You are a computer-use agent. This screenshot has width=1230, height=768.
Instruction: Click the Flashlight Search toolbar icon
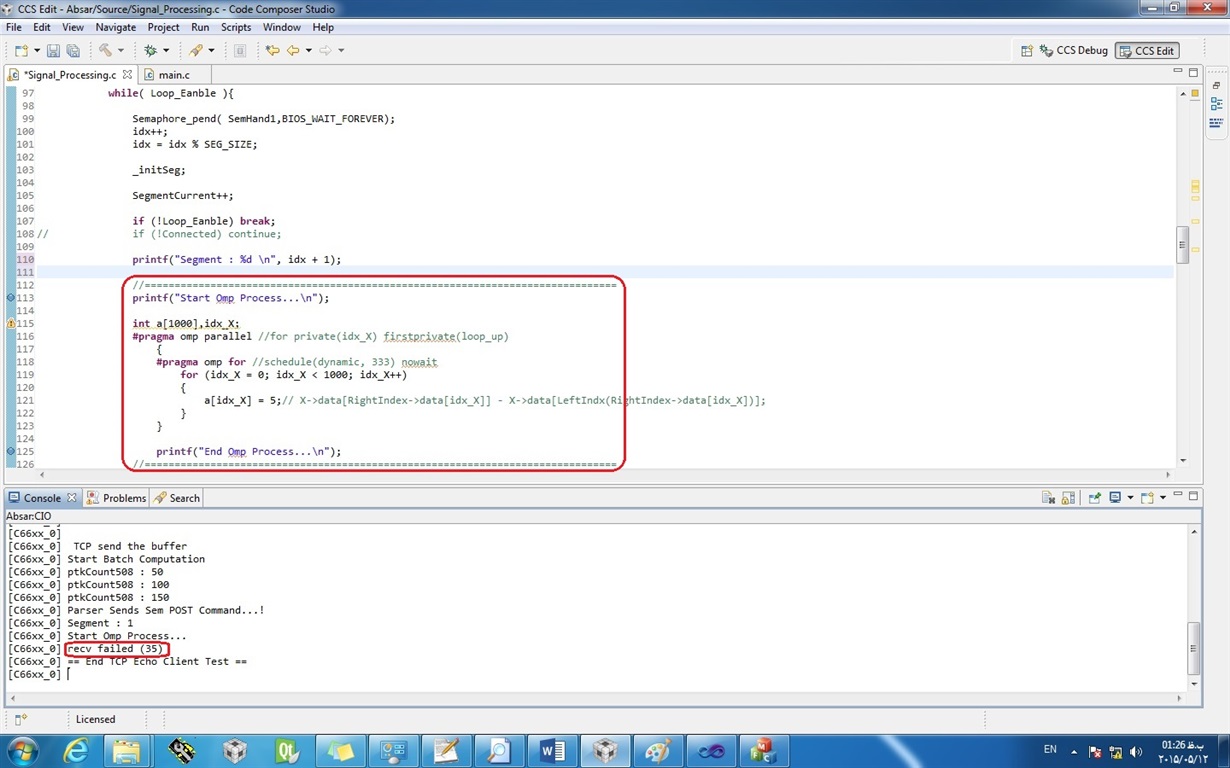point(195,50)
